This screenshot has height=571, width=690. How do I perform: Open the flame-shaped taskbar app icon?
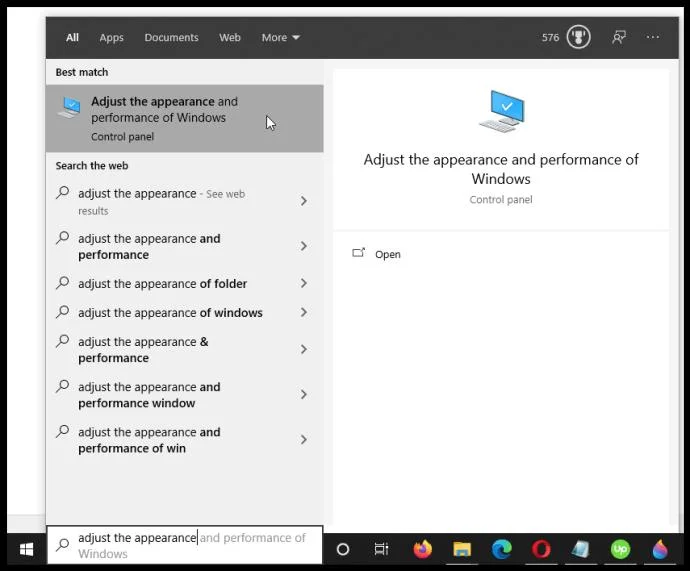[x=660, y=549]
